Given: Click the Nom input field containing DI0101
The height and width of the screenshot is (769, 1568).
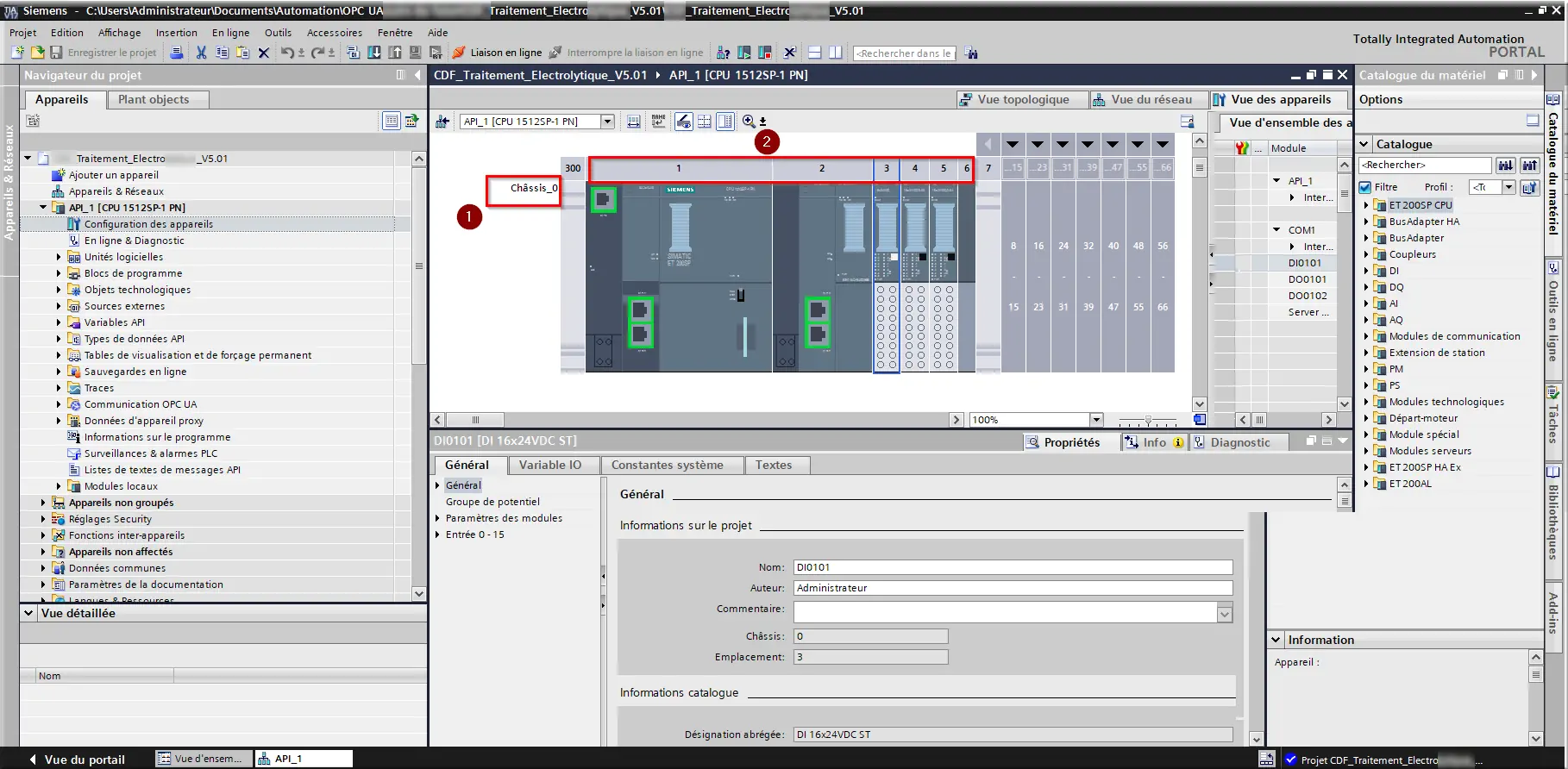Looking at the screenshot, I should point(1013,567).
